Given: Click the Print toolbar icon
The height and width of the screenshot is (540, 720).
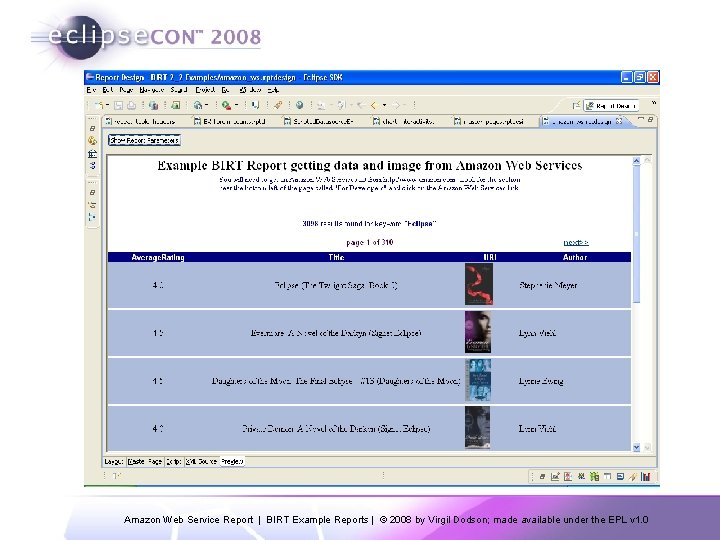Looking at the screenshot, I should coord(131,106).
